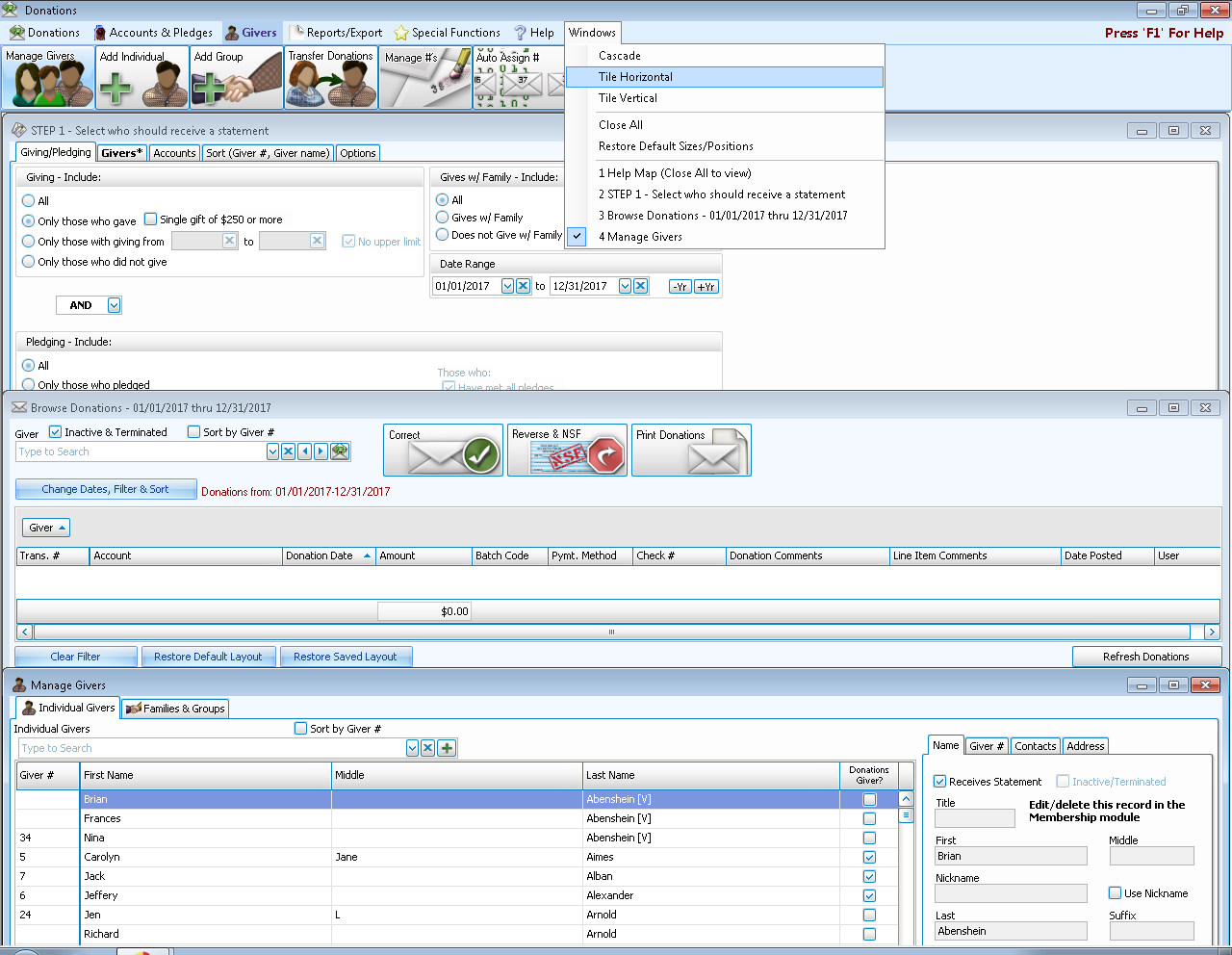Open the Manage Givers toolbar icon

pos(47,78)
